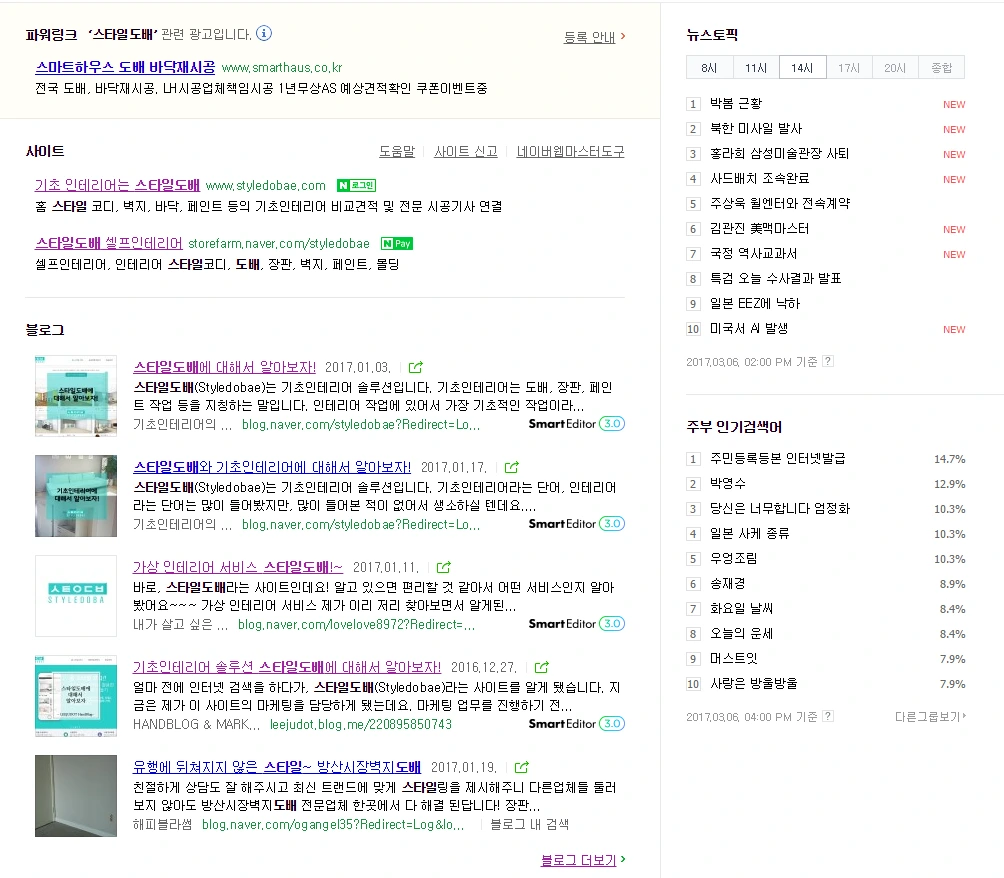Open popular search 송재경
This screenshot has width=1004, height=878.
(727, 583)
